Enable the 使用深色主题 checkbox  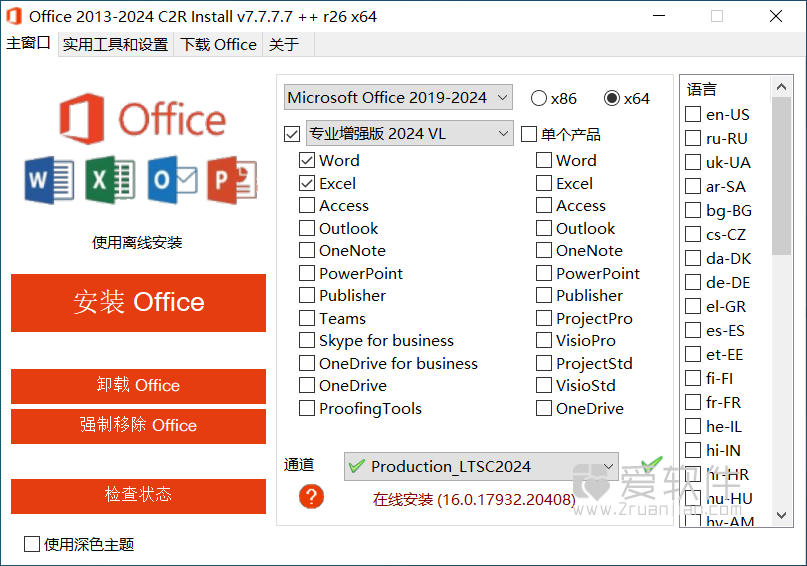pos(32,544)
